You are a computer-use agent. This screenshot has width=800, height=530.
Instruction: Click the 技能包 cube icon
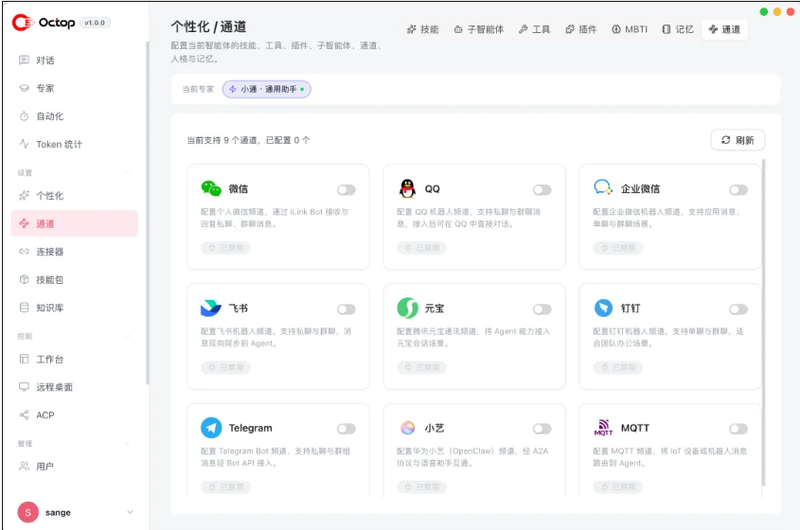coord(24,280)
